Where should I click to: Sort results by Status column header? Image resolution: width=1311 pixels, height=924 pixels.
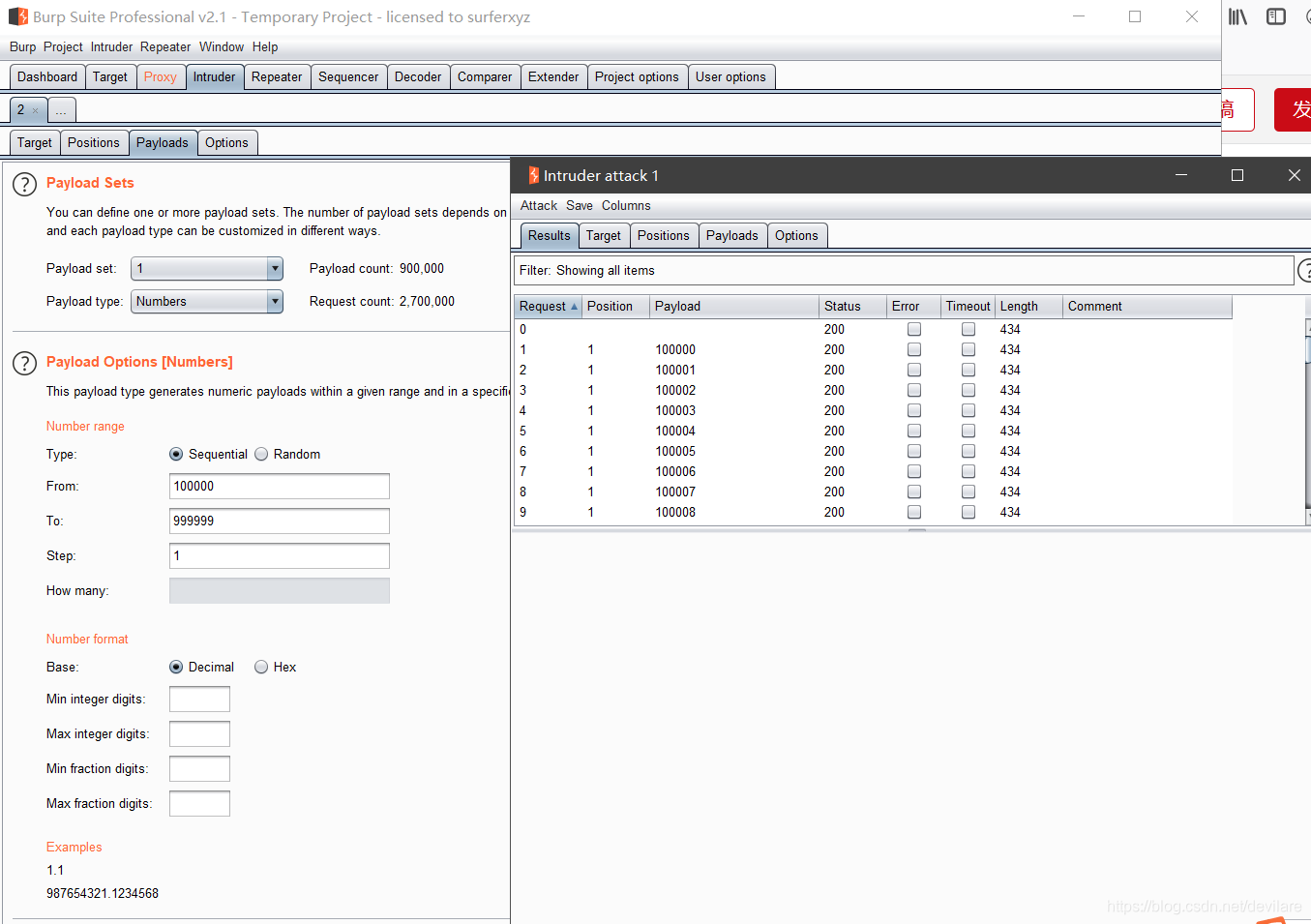pos(852,307)
